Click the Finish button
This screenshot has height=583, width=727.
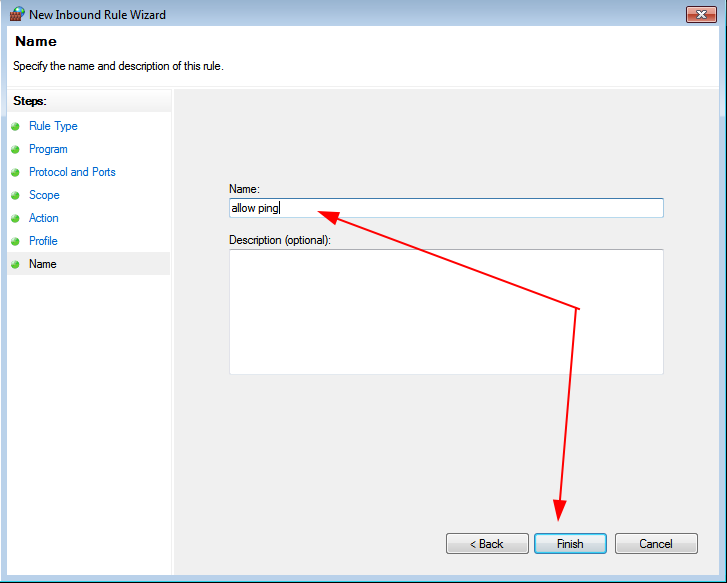point(570,543)
